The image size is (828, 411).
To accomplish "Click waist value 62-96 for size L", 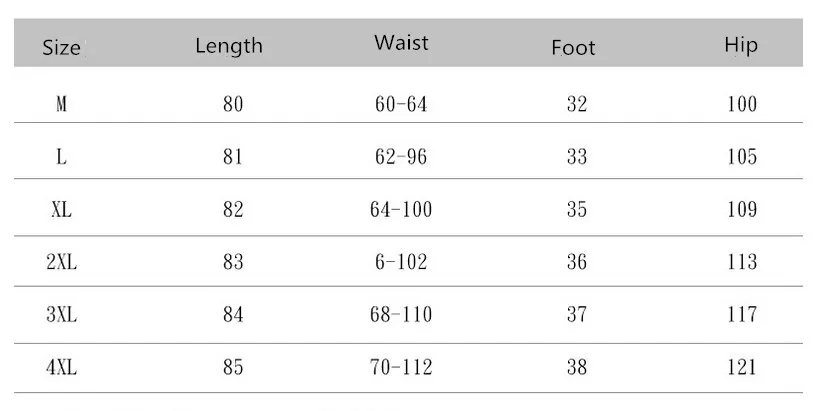I will click(399, 157).
